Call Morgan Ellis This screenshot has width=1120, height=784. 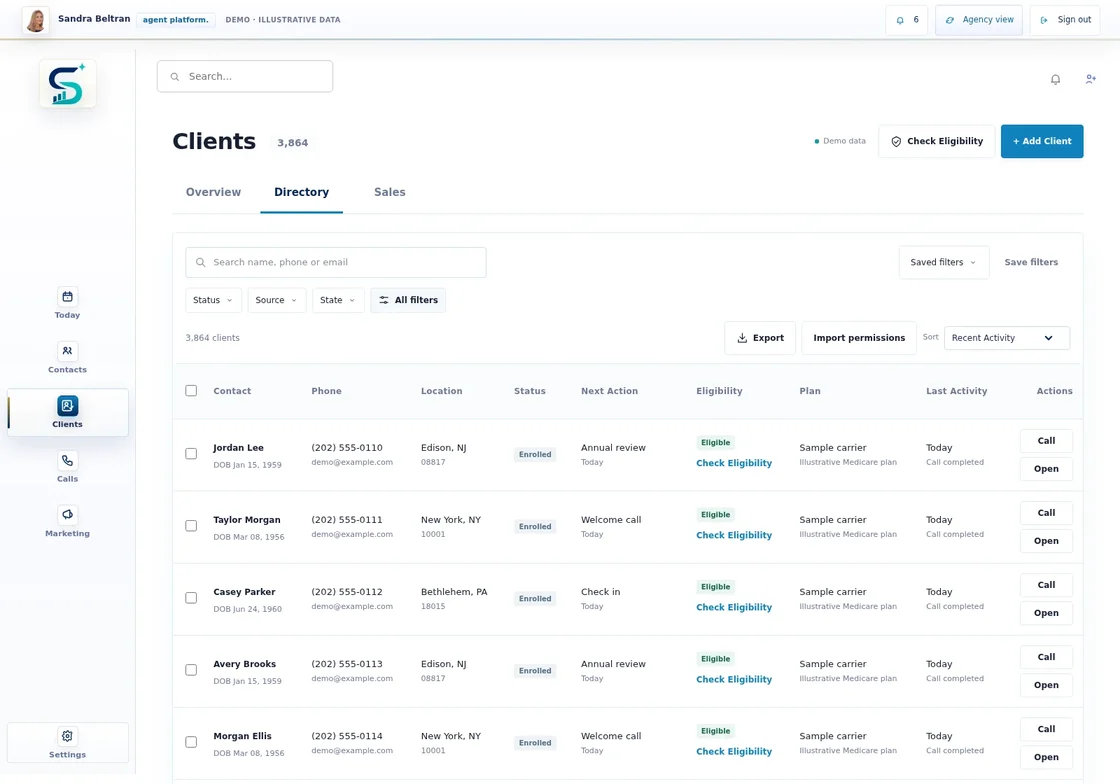(1046, 729)
